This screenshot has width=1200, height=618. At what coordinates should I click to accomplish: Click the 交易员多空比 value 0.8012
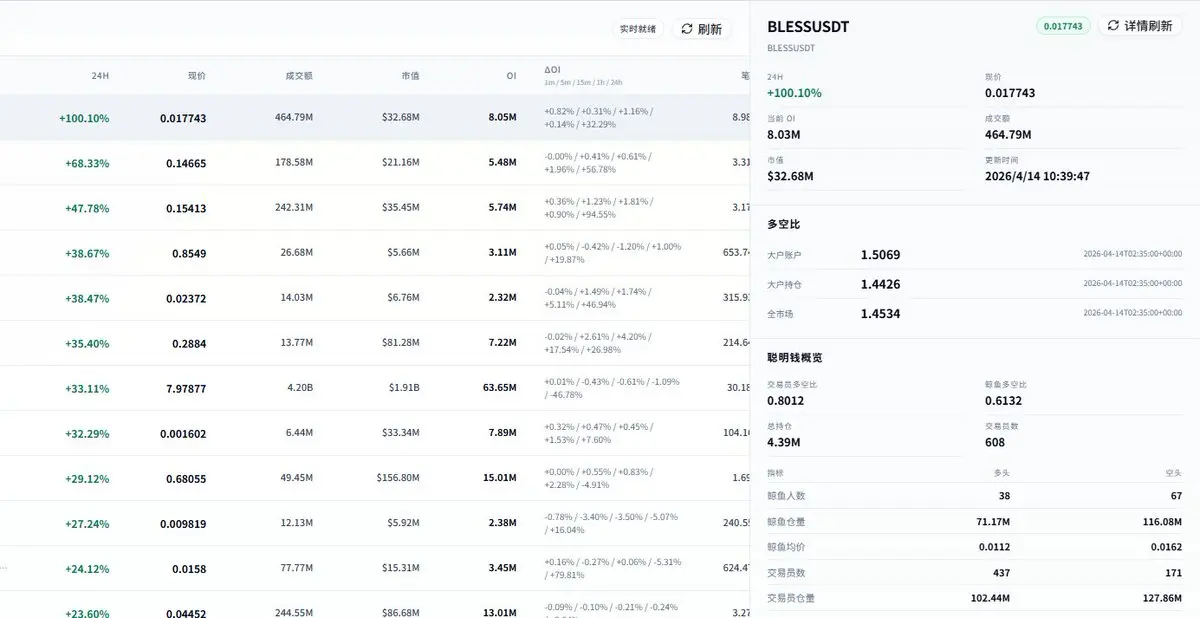tap(785, 401)
